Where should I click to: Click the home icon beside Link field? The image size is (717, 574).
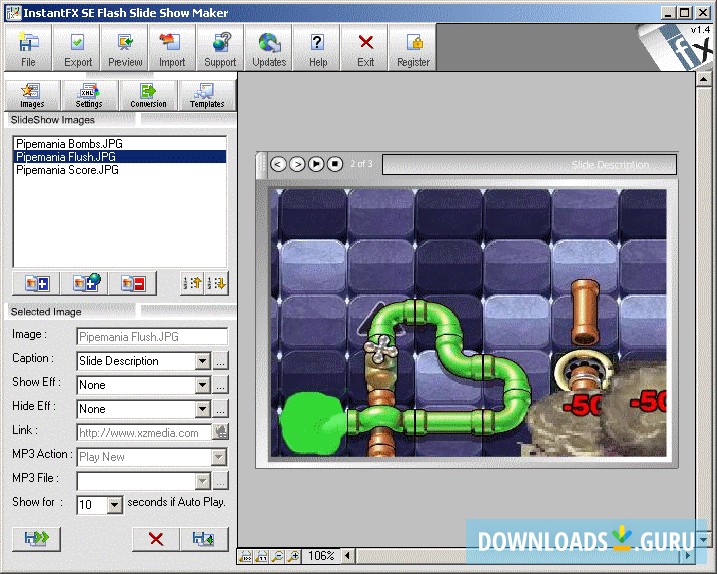pyautogui.click(x=221, y=431)
